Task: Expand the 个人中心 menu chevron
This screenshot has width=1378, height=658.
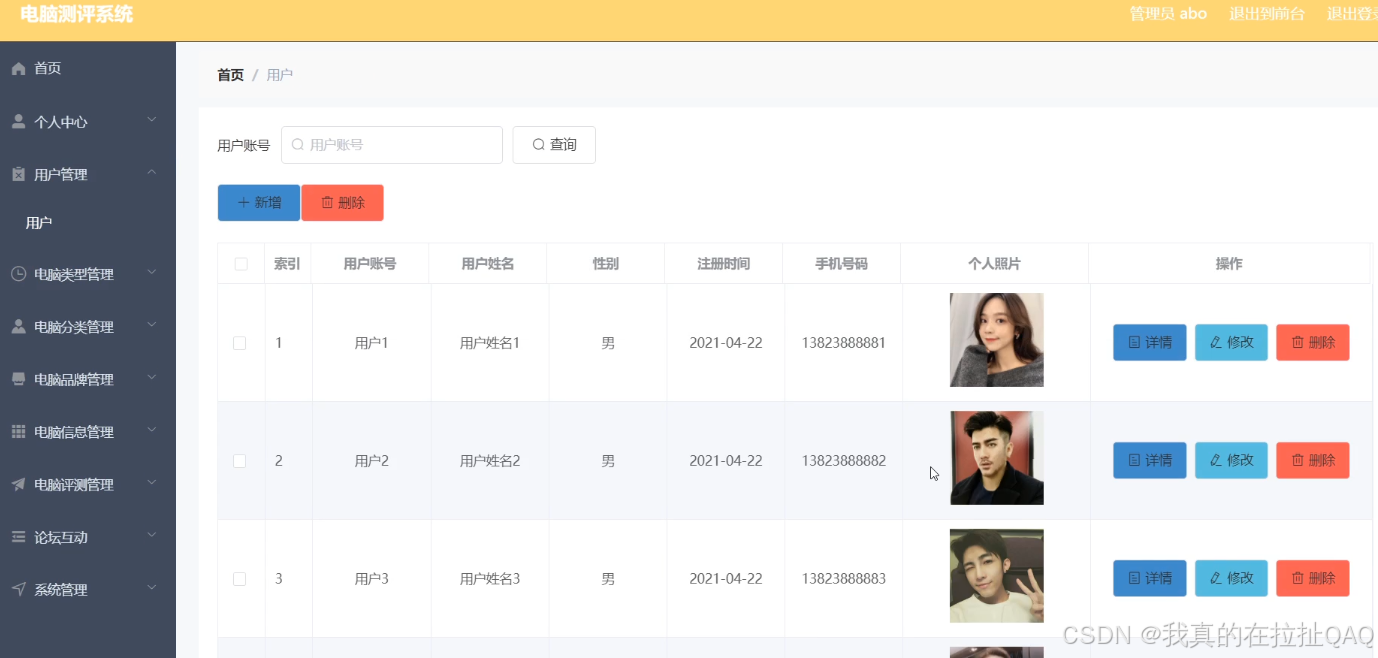Action: tap(152, 120)
